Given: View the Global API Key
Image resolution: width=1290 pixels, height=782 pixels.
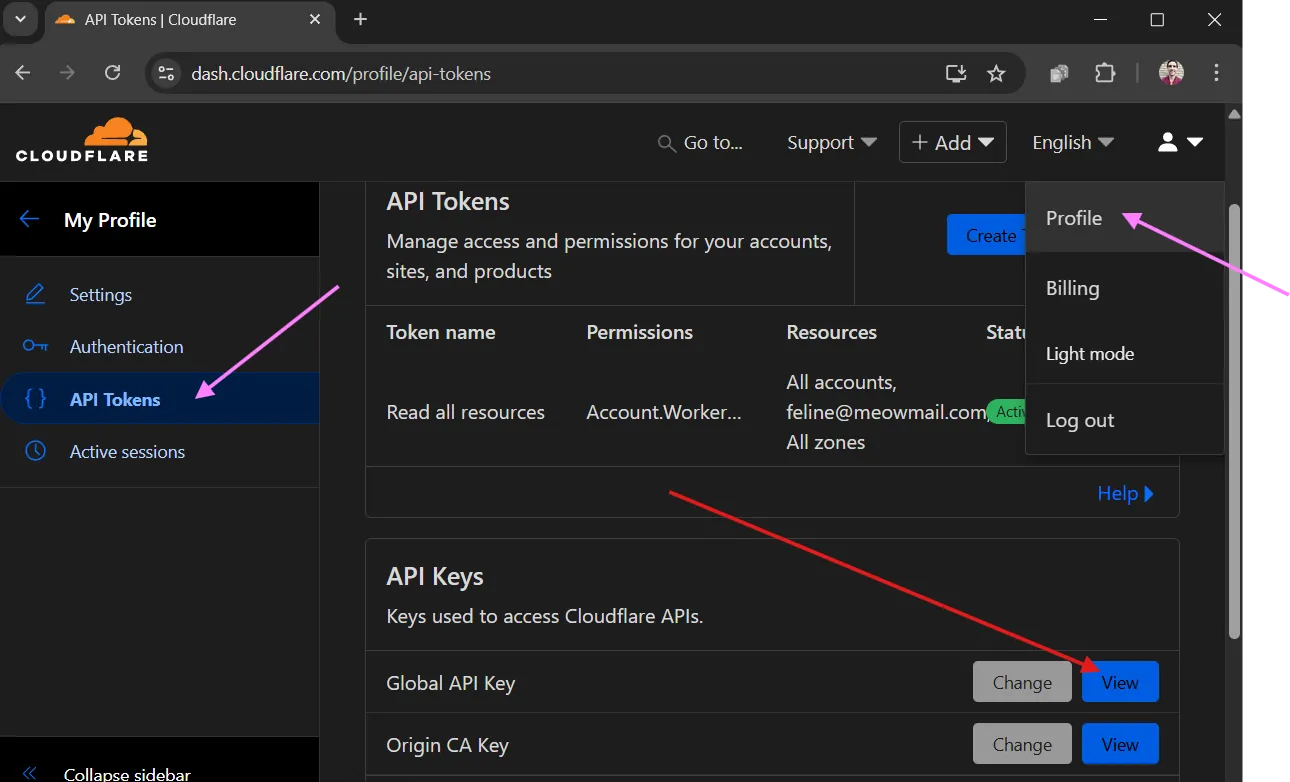Looking at the screenshot, I should 1119,681.
